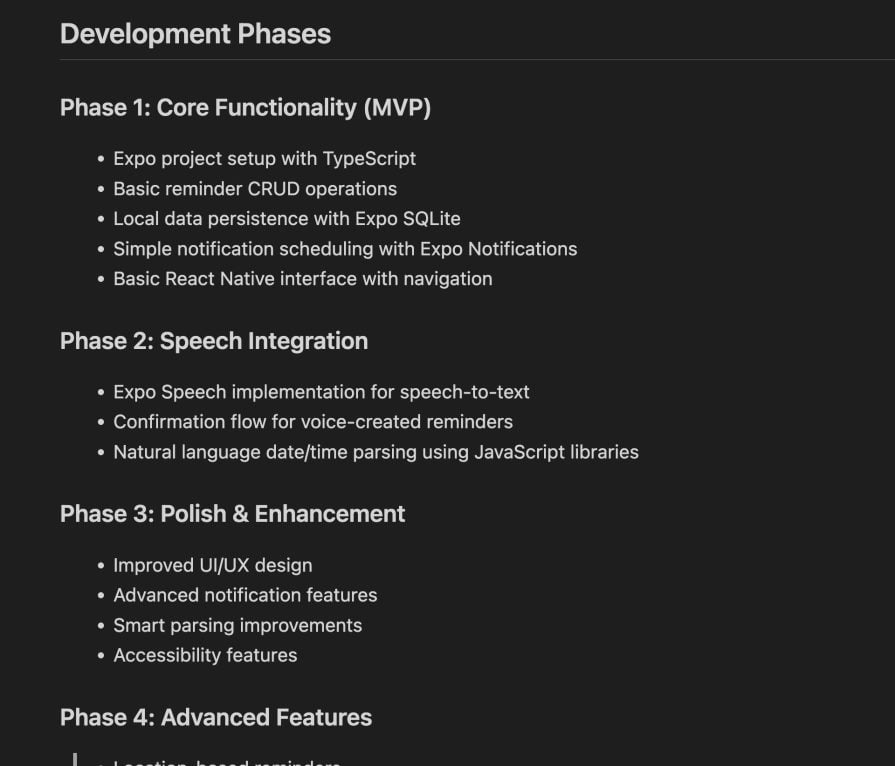895x766 pixels.
Task: Click the word TypeScript in the first bullet
Action: point(369,158)
